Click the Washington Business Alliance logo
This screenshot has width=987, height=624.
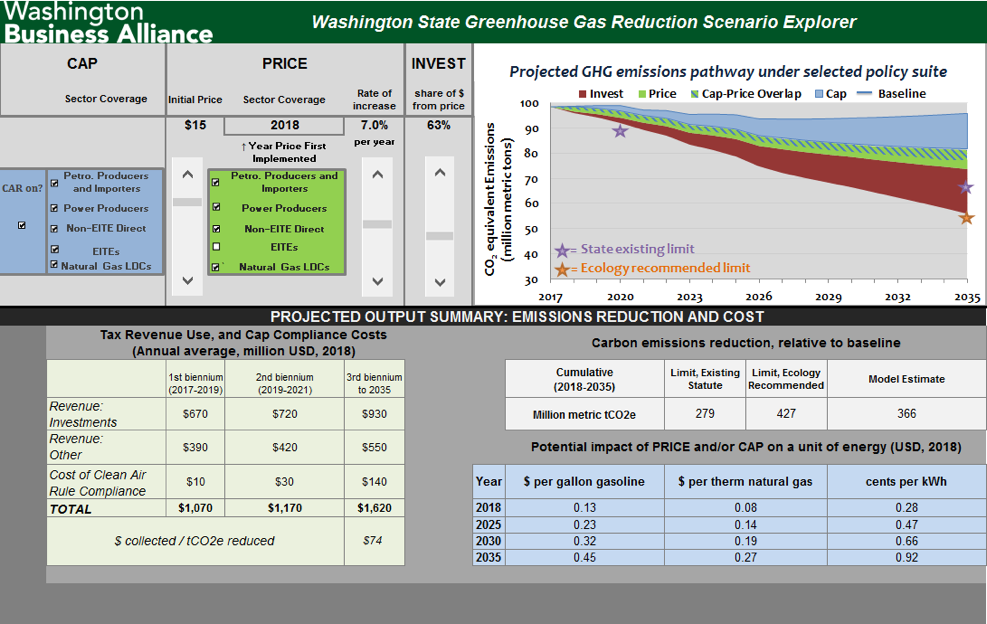(108, 22)
